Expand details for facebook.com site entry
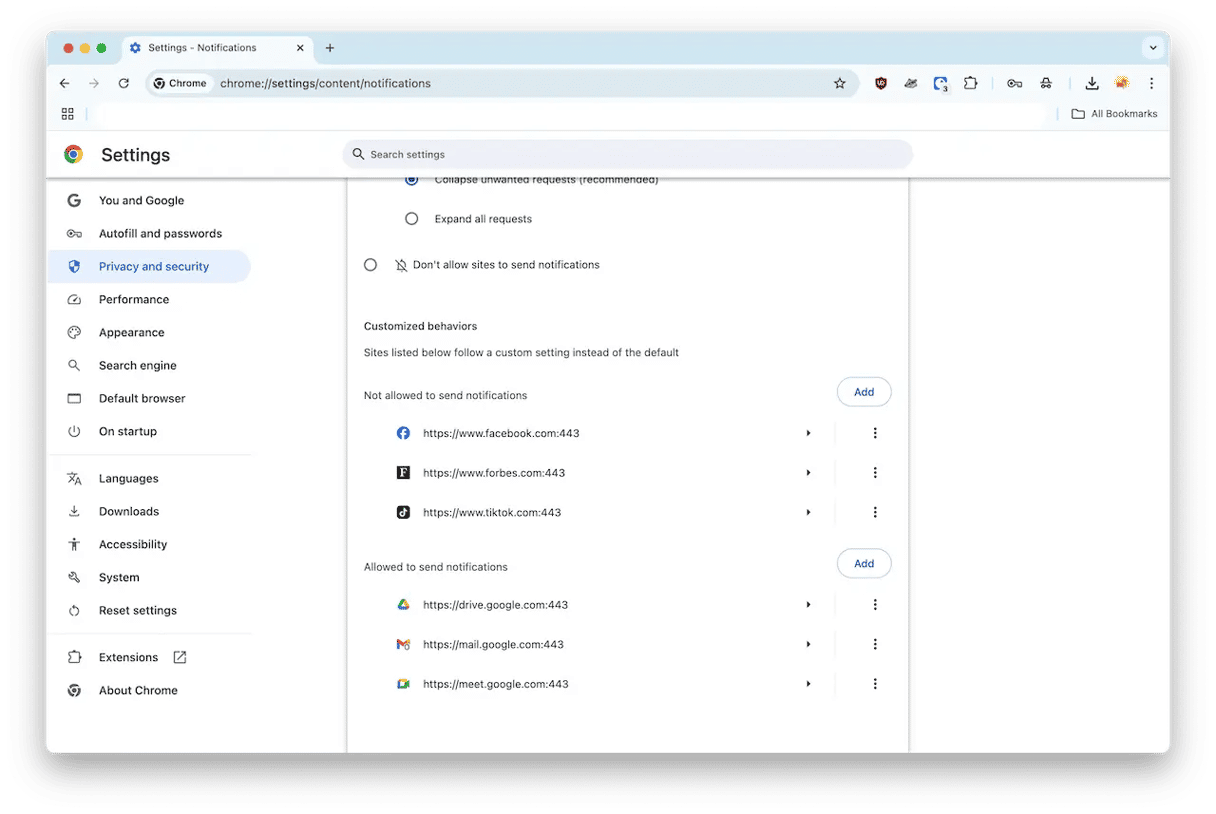1216x814 pixels. coord(808,433)
